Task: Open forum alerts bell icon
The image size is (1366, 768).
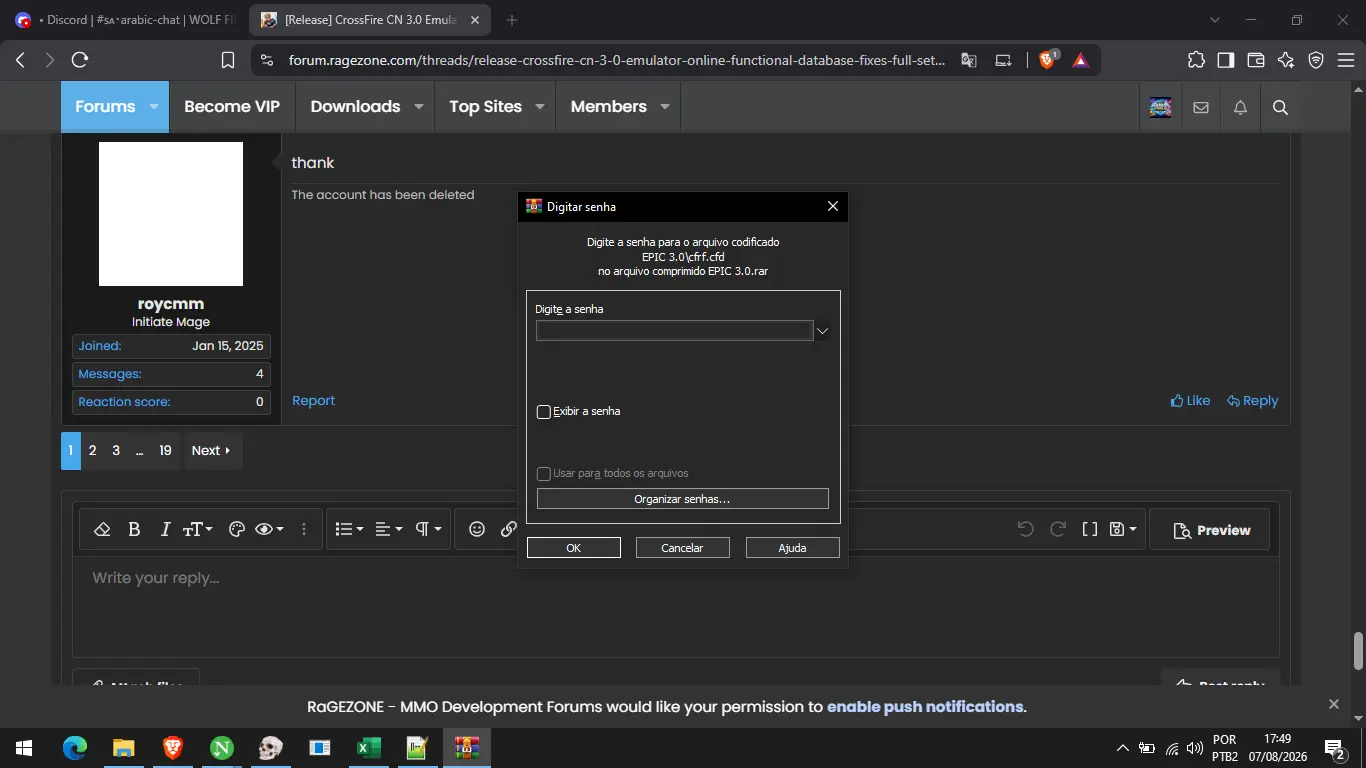Action: tap(1240, 107)
